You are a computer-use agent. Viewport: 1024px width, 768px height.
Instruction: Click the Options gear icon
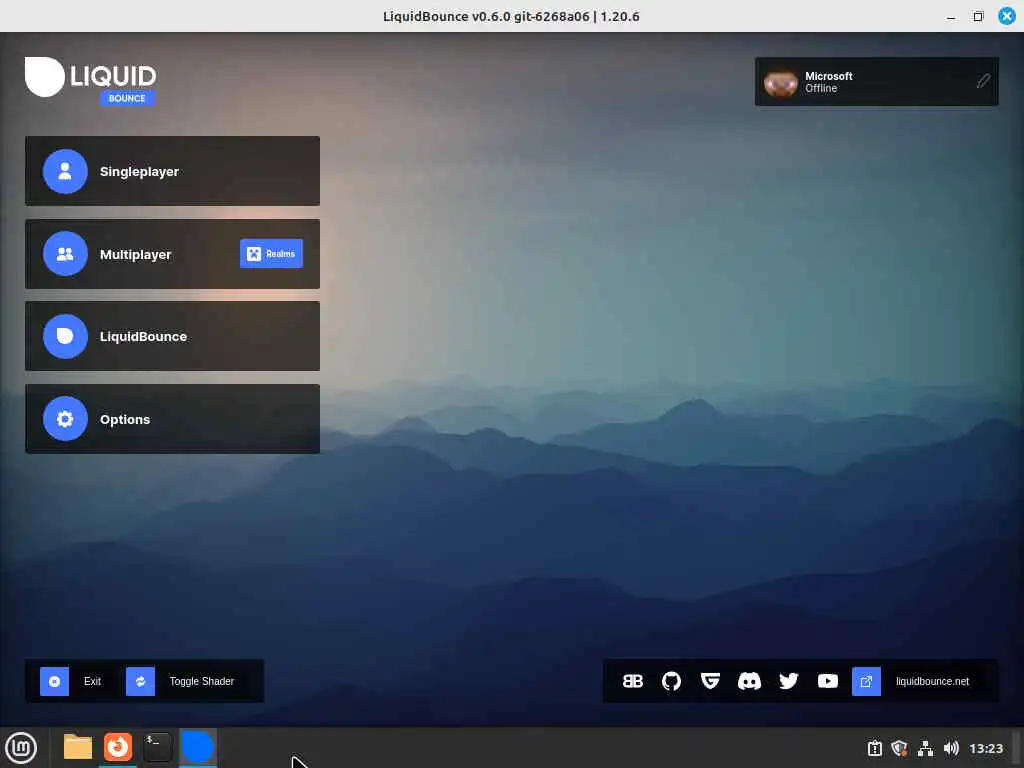(65, 419)
